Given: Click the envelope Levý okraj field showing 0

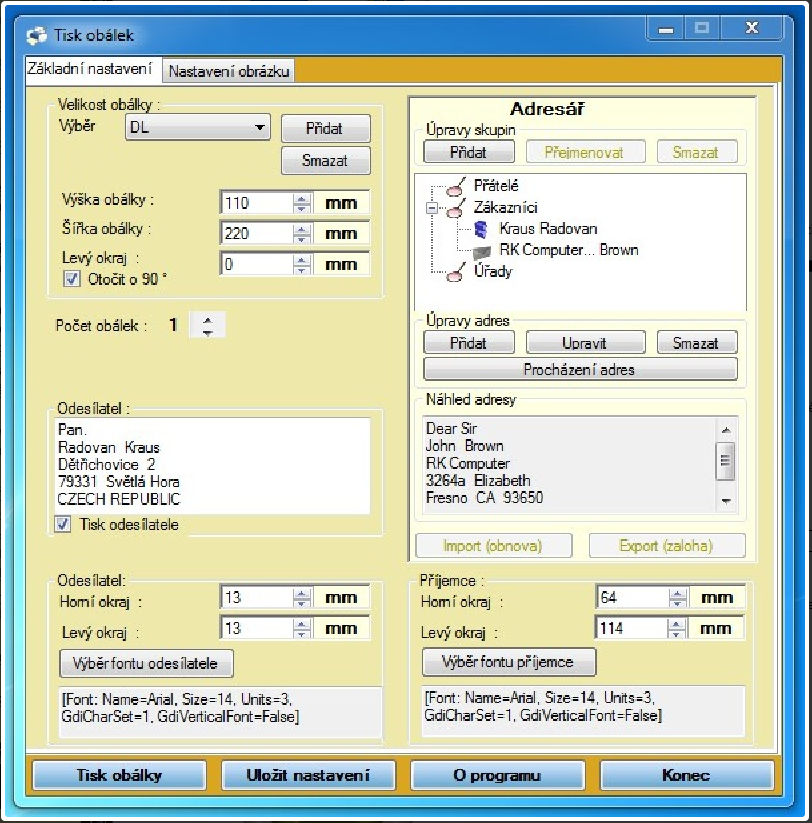Looking at the screenshot, I should 257,264.
